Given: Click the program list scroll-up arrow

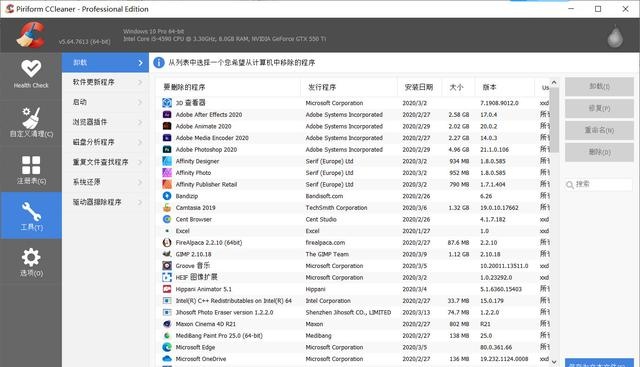Looking at the screenshot, I should (554, 82).
